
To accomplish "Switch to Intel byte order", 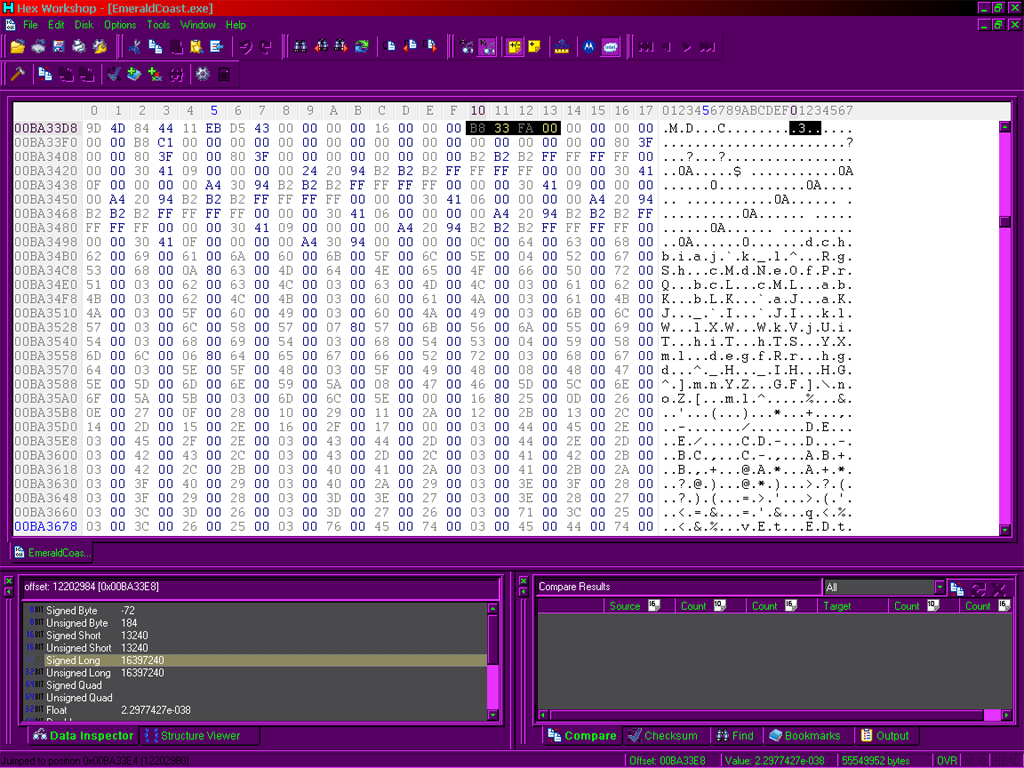I will point(610,46).
